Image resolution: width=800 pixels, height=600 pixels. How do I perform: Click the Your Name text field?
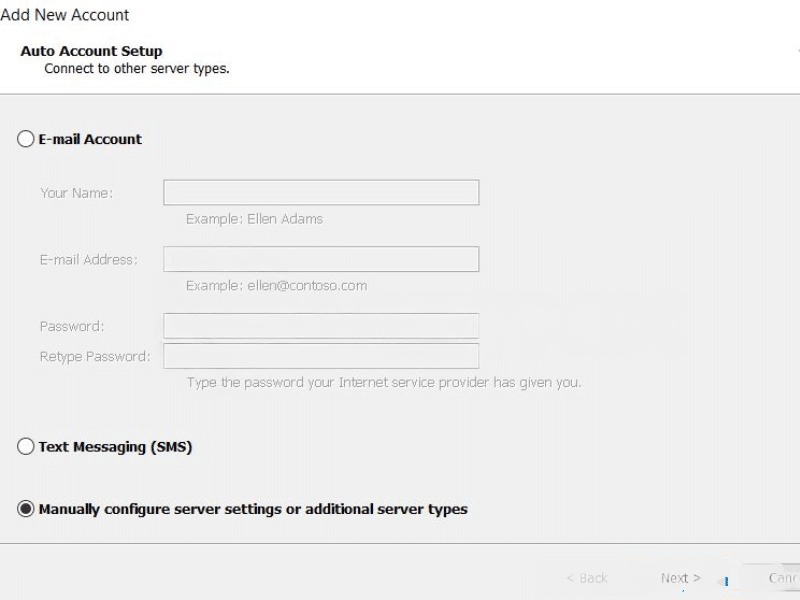pyautogui.click(x=321, y=193)
